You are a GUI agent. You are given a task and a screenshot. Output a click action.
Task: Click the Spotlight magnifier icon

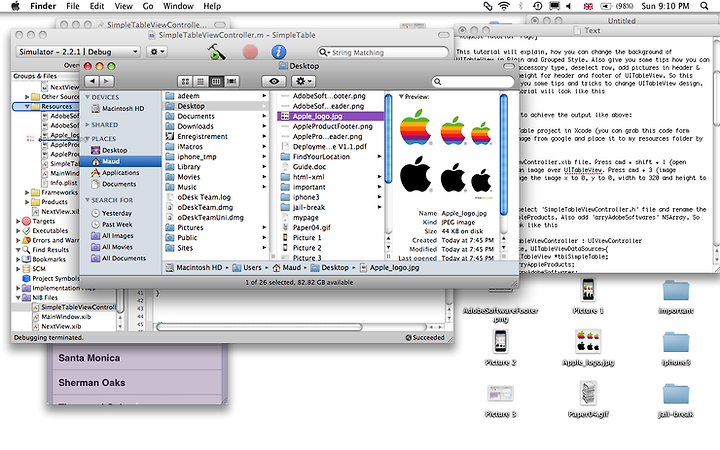[x=704, y=6]
